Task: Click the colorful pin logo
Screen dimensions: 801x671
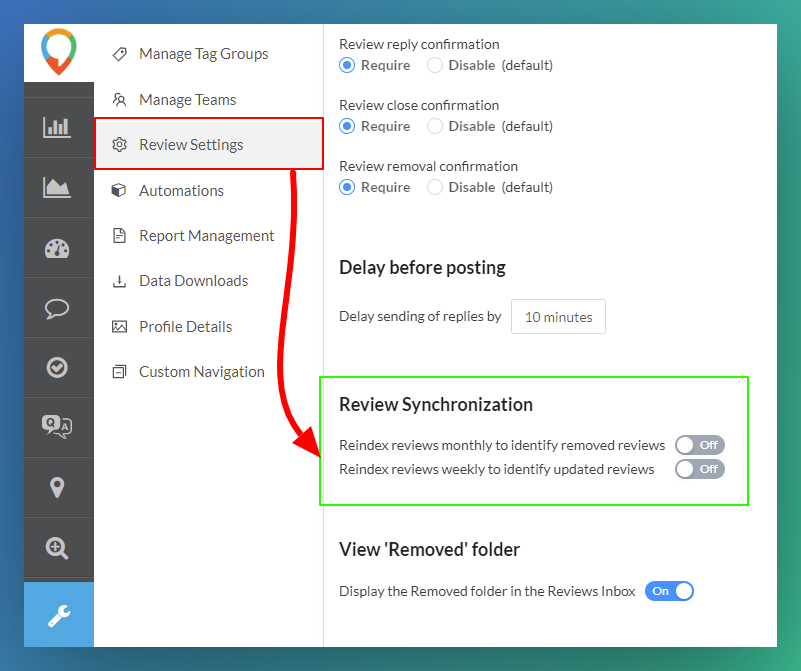Action: click(59, 52)
